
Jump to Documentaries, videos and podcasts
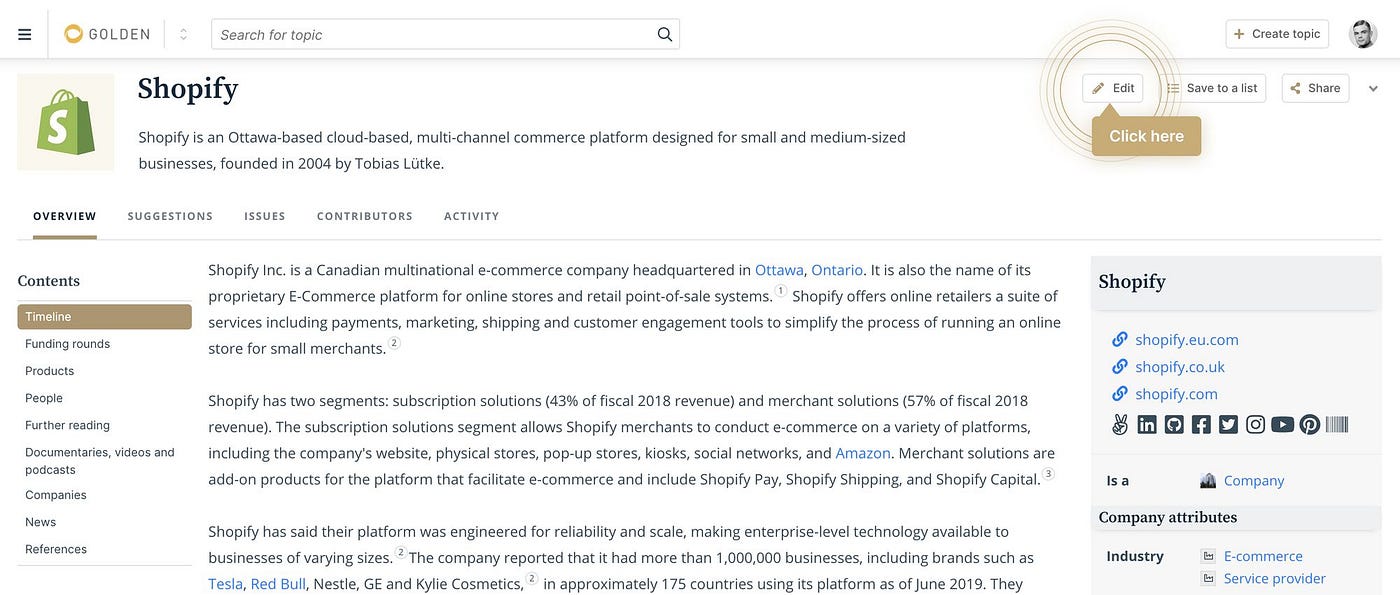click(100, 461)
